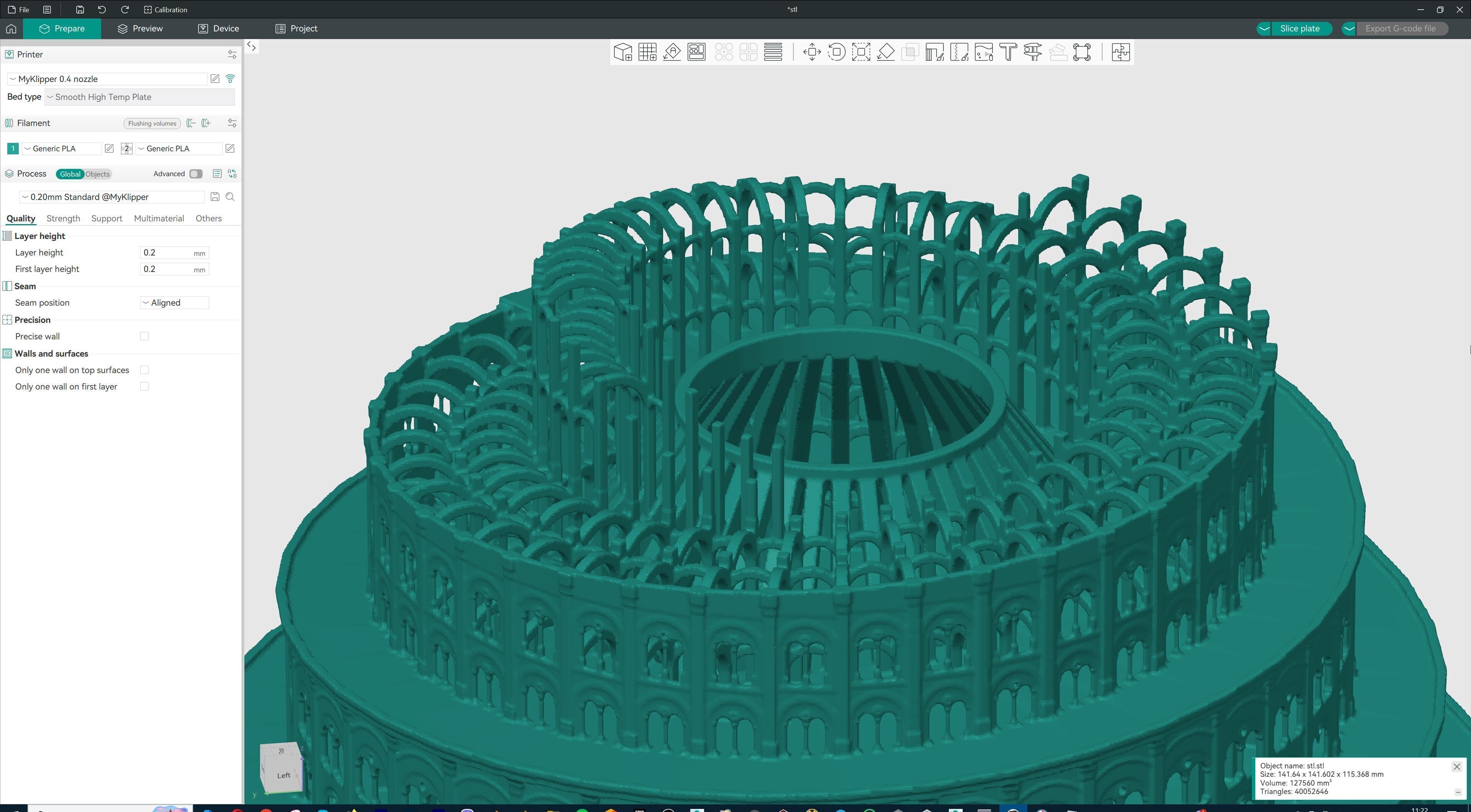Select the Move tool
This screenshot has width=1471, height=812.
(x=812, y=52)
